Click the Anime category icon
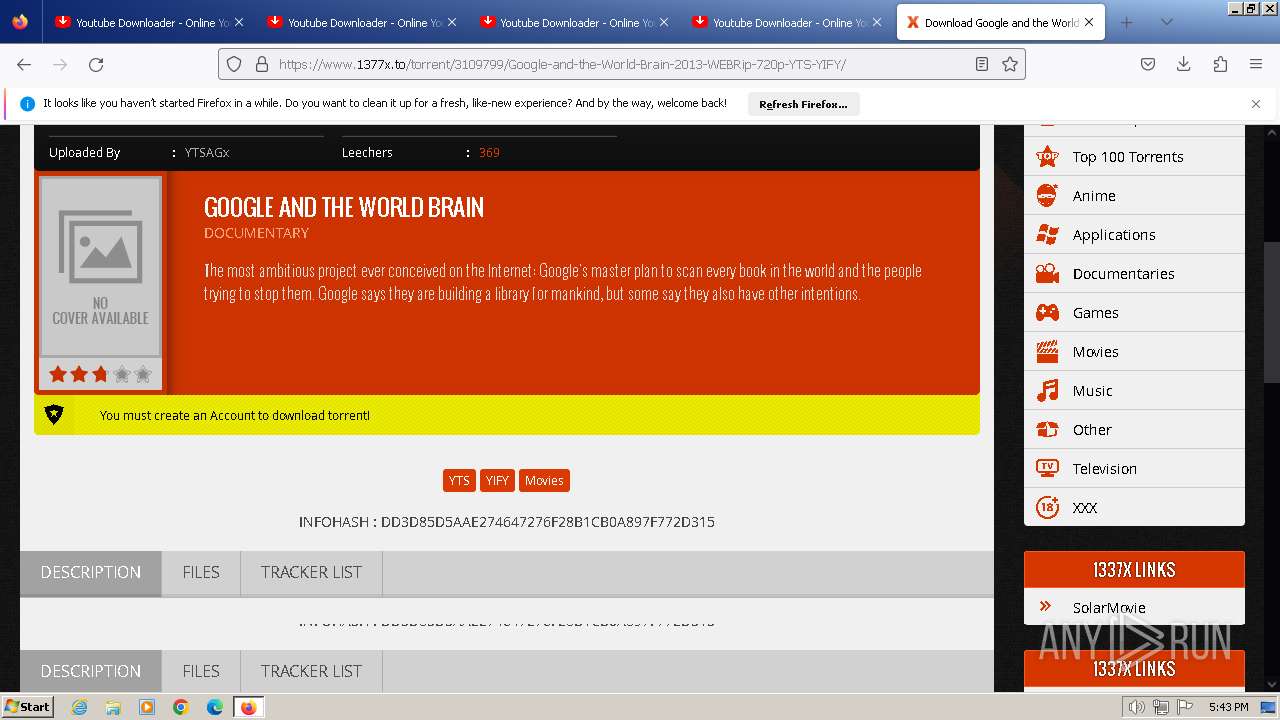Viewport: 1280px width, 720px height. click(x=1047, y=195)
